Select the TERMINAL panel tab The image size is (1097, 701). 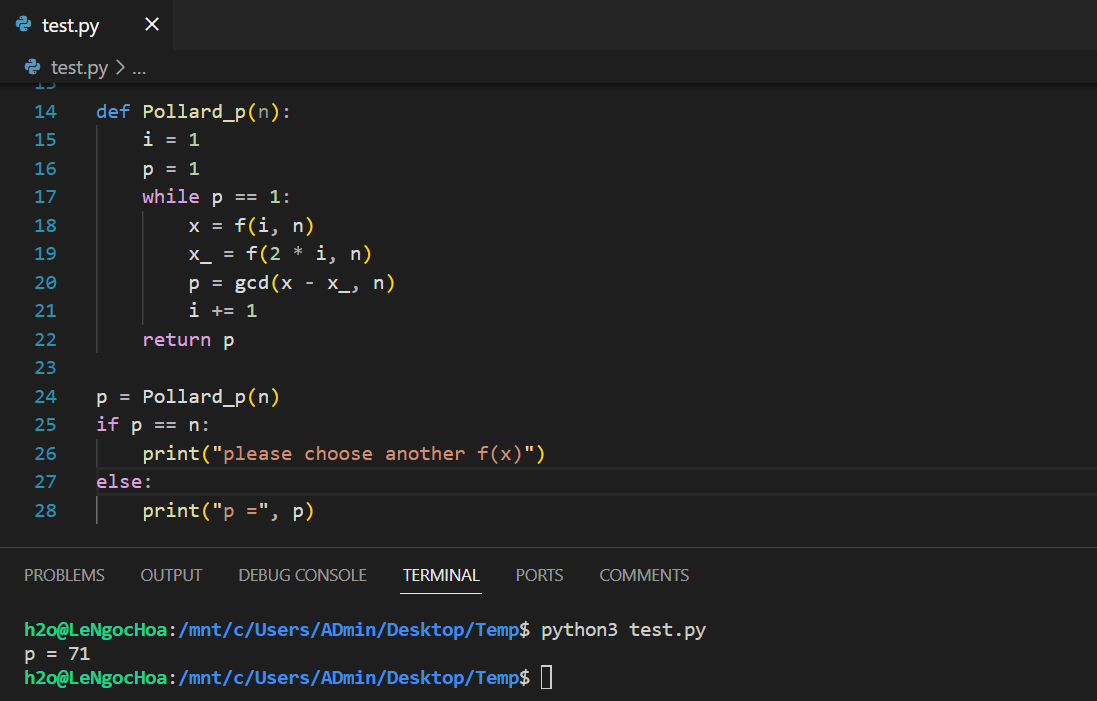tap(441, 575)
